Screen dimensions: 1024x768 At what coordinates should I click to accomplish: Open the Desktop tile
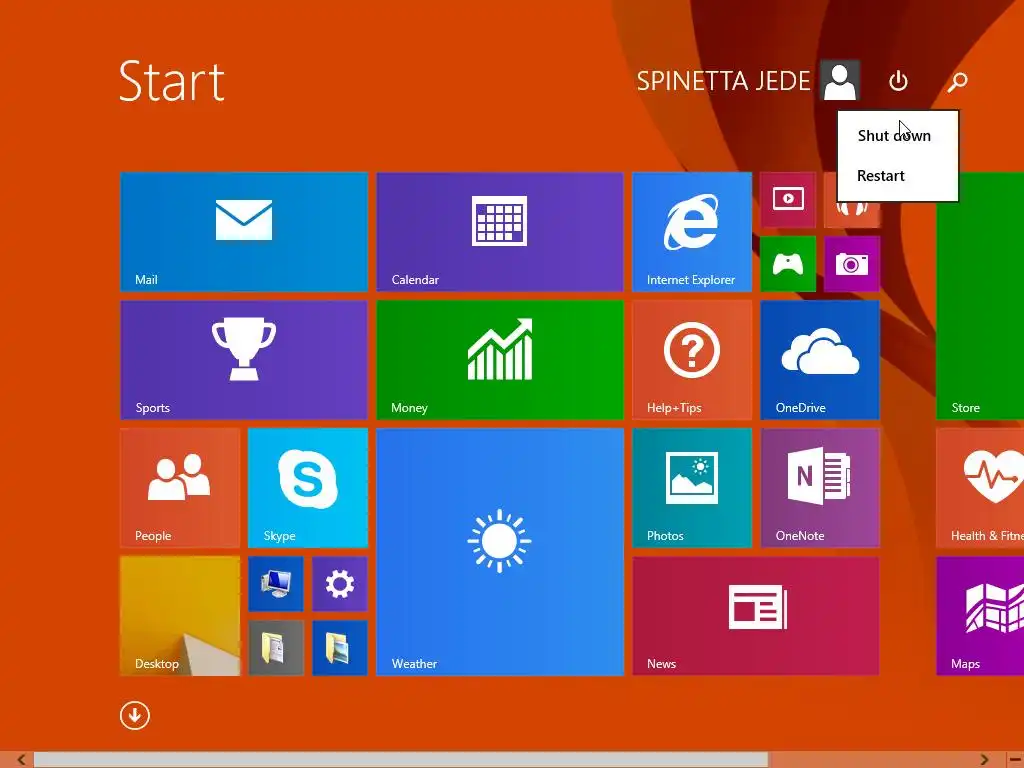tap(180, 616)
